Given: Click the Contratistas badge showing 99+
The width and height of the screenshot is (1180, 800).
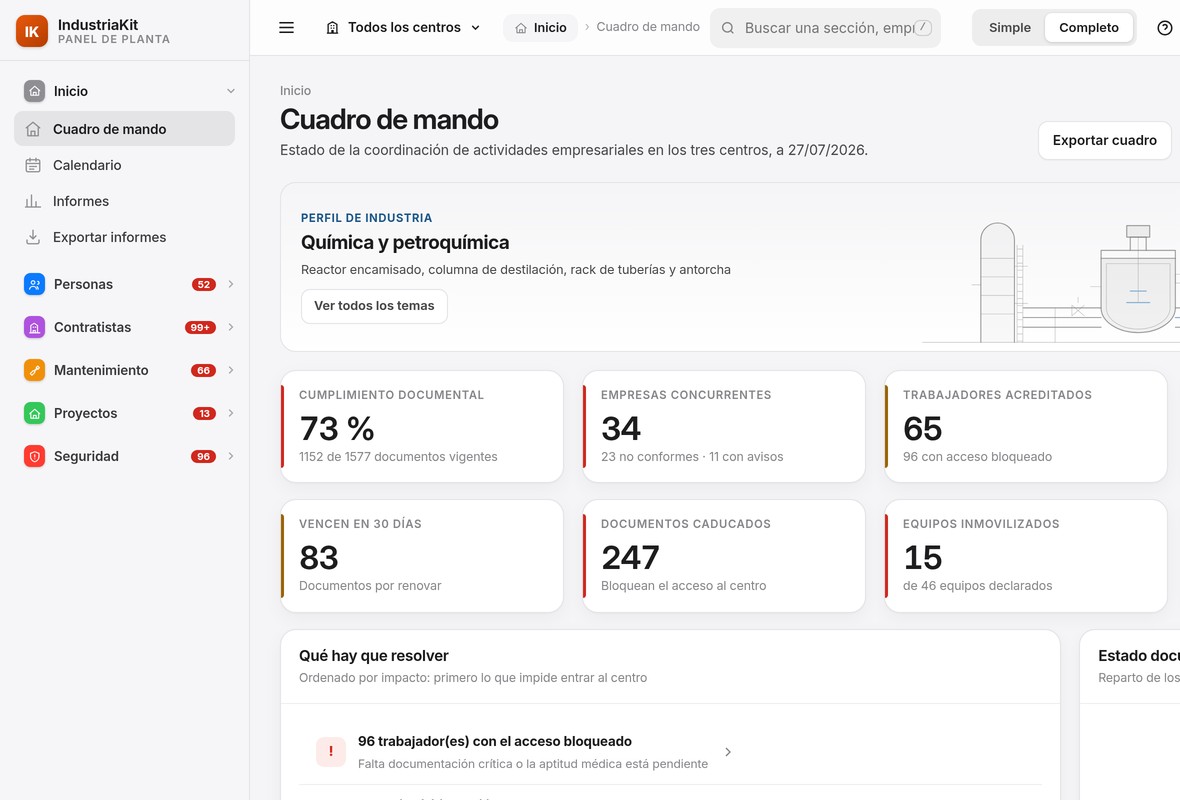Looking at the screenshot, I should [200, 327].
